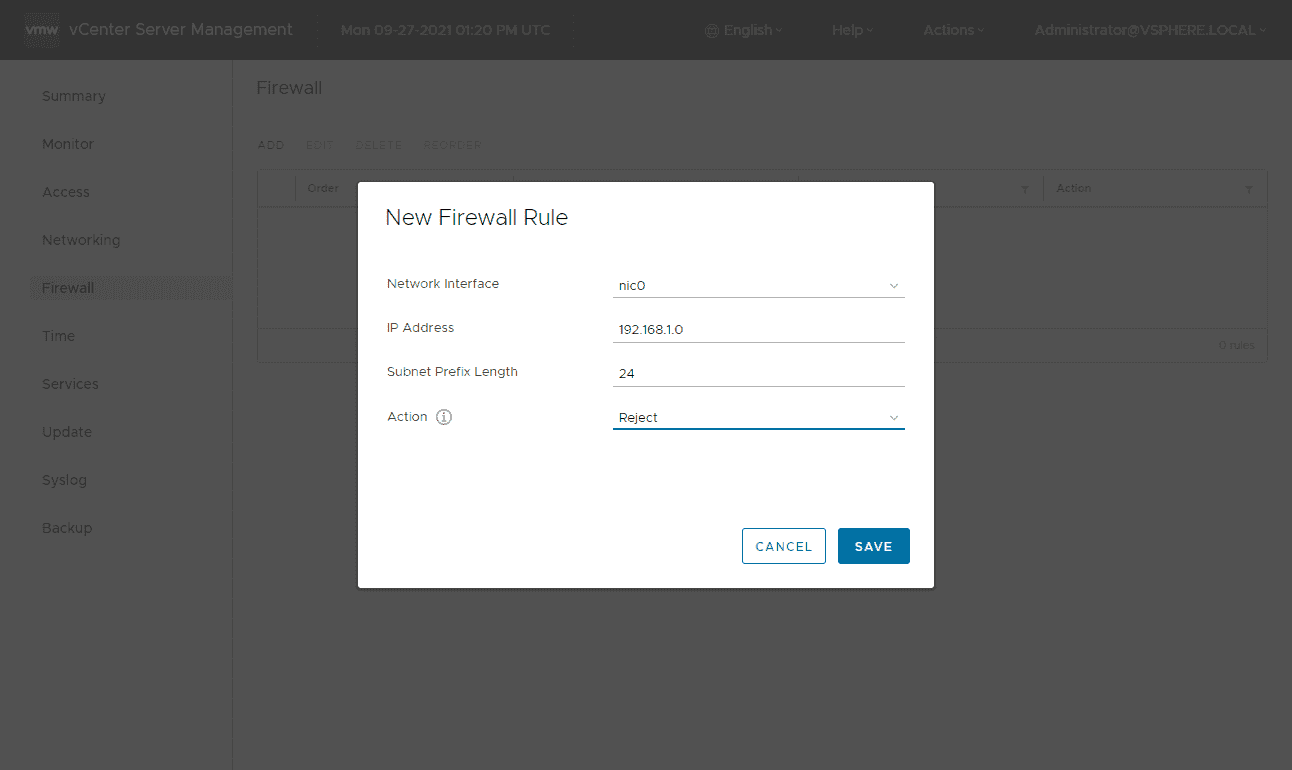Click ADD above the firewall table
1292x770 pixels.
coord(271,145)
